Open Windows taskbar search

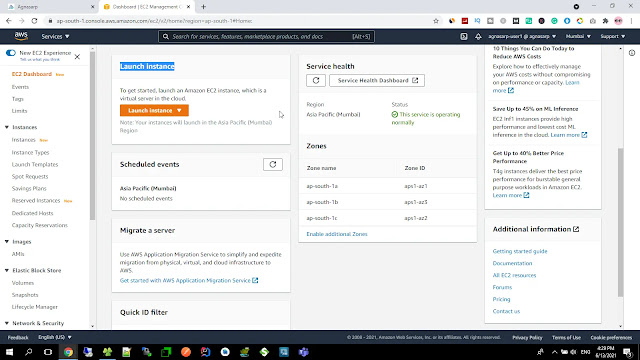point(29,352)
